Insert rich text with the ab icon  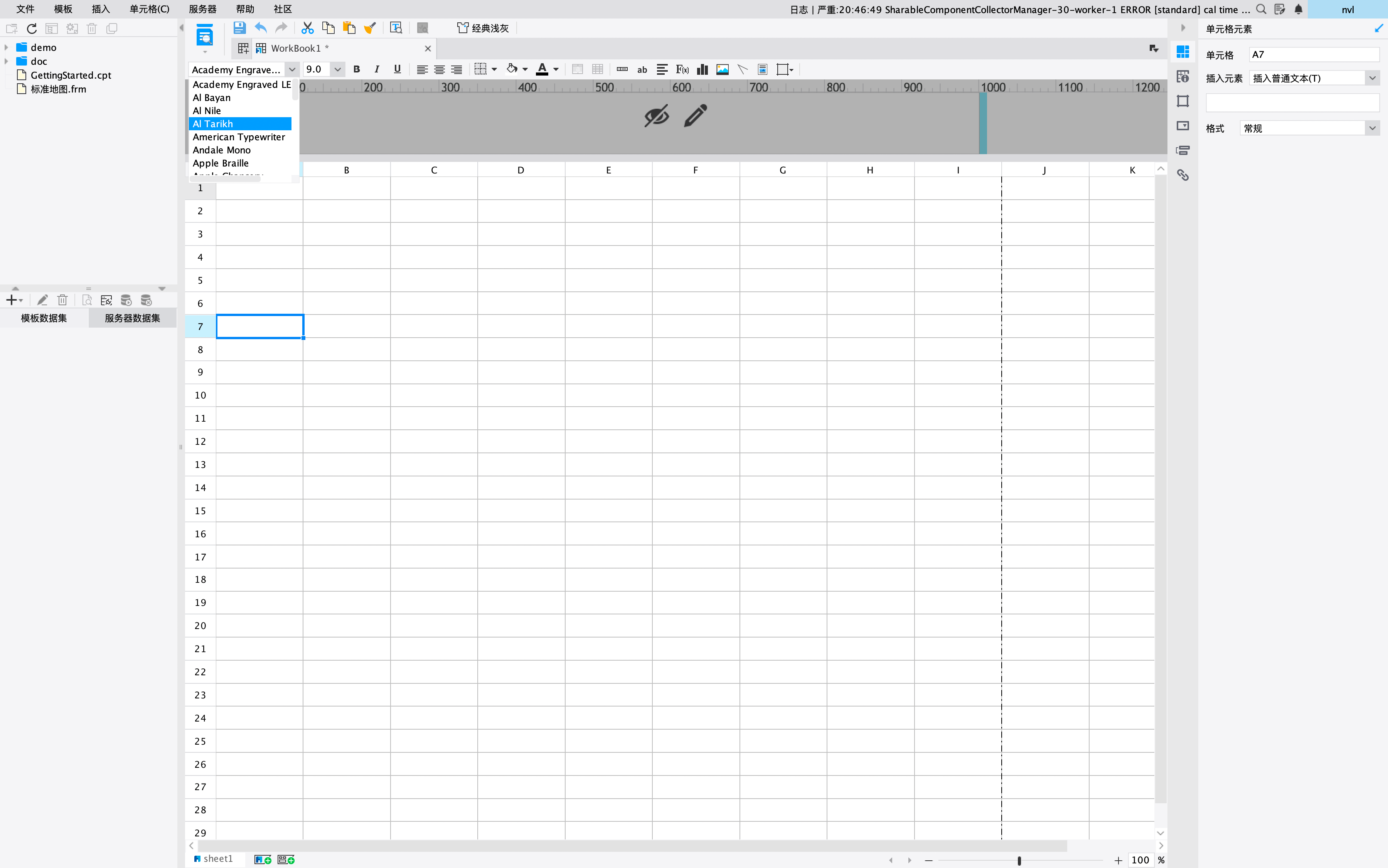[642, 69]
